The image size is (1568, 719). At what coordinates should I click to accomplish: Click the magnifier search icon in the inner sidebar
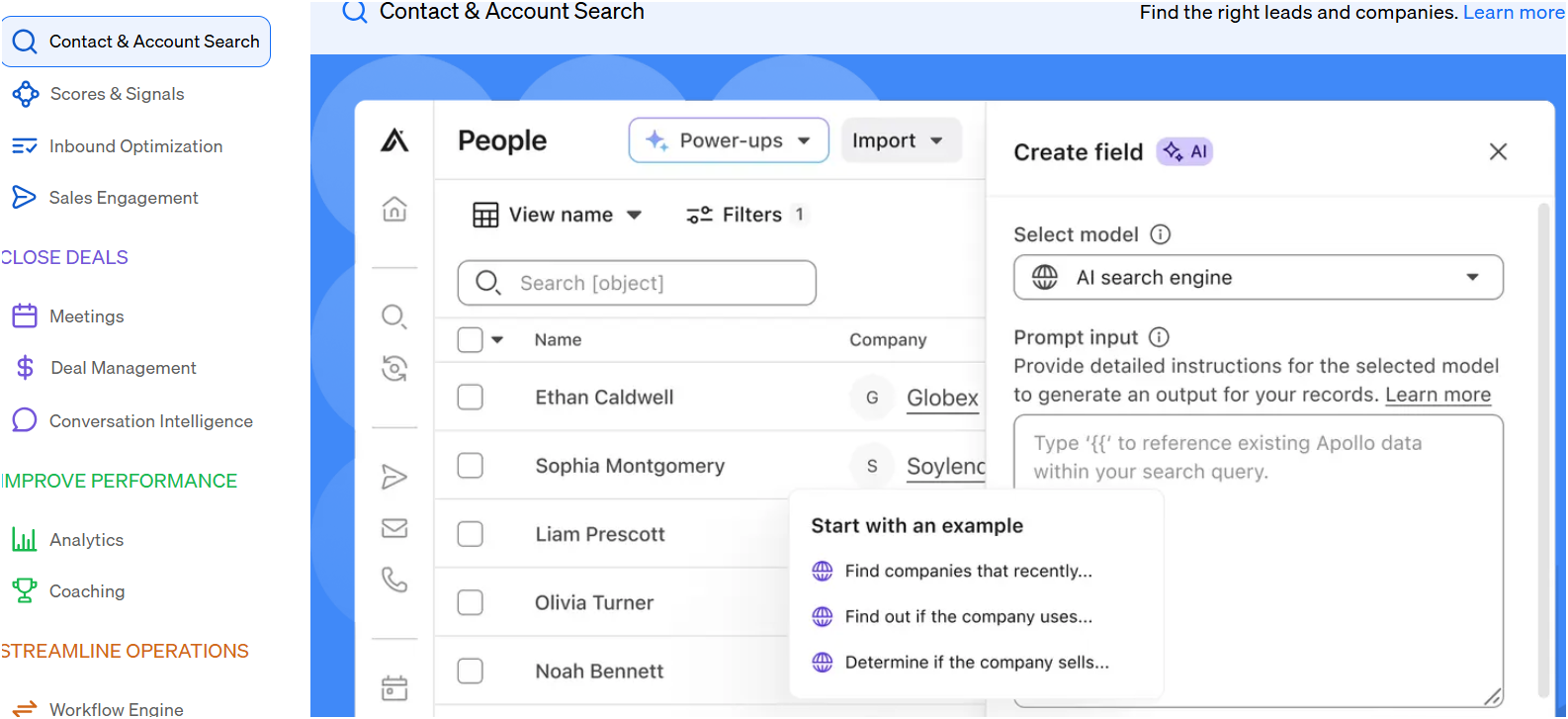(393, 316)
